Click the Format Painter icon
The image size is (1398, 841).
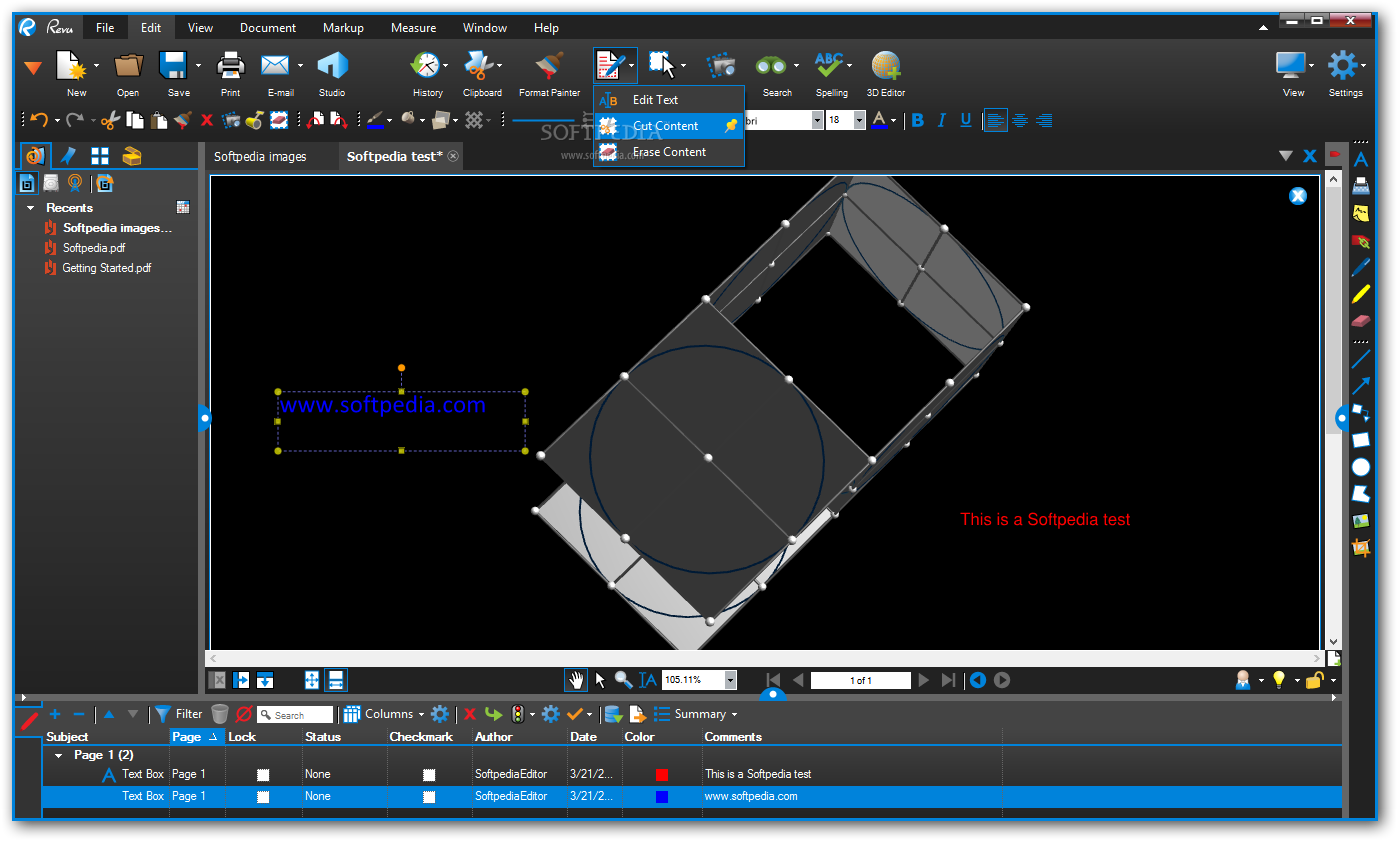549,66
